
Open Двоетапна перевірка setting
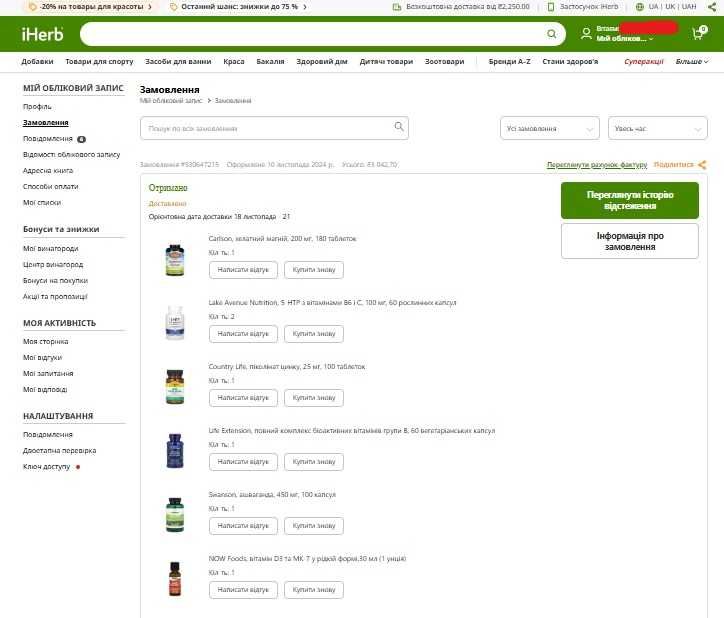tap(60, 451)
